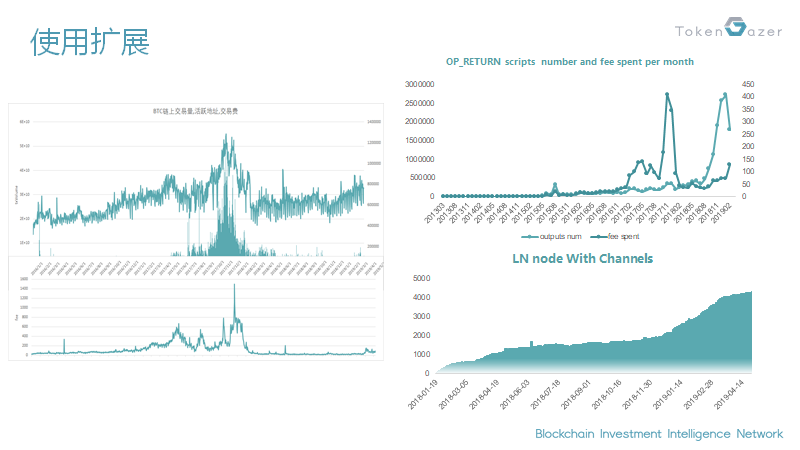
Task: Click the 201902 month label
Action: (x=721, y=213)
